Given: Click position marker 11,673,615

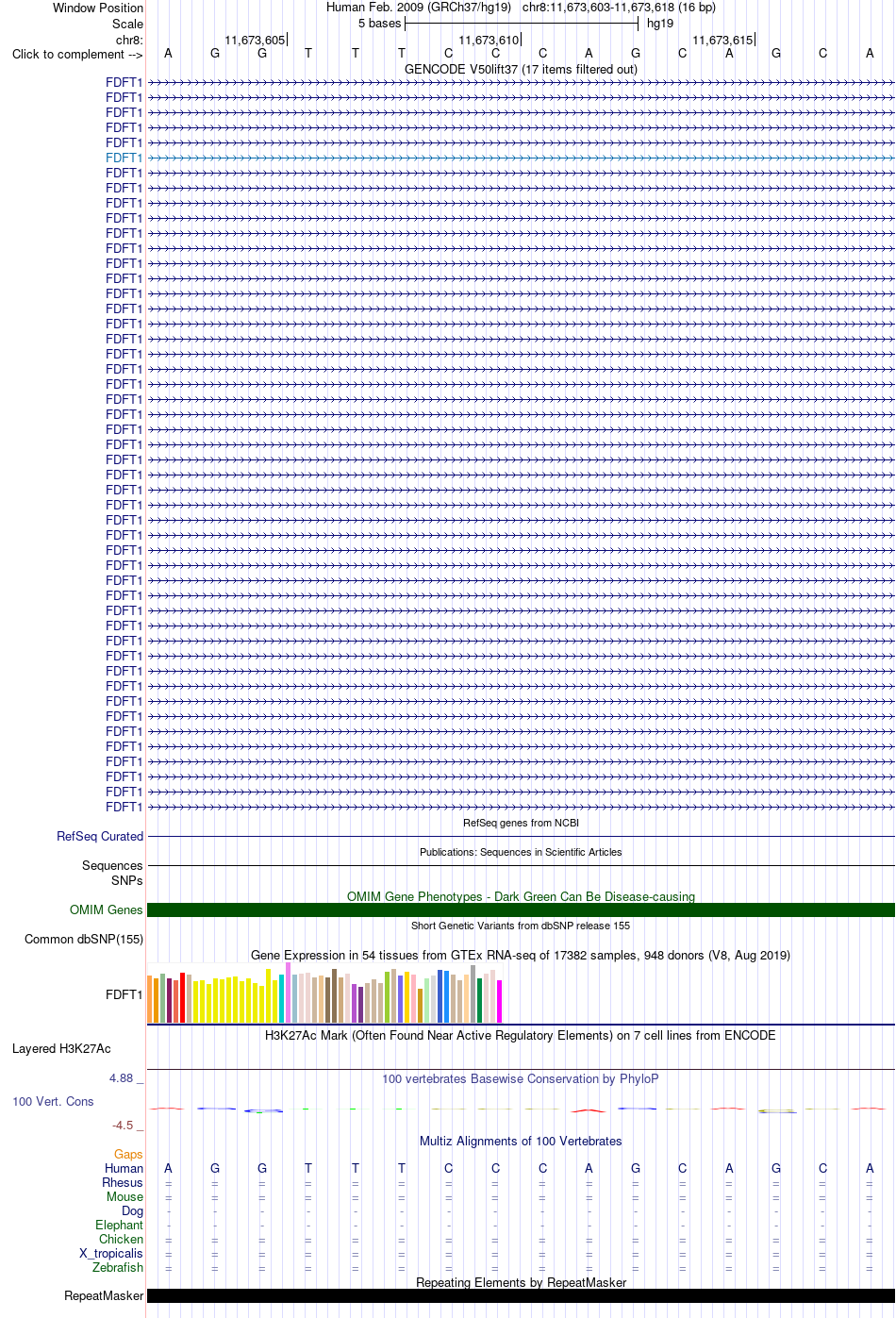Looking at the screenshot, I should click(722, 40).
